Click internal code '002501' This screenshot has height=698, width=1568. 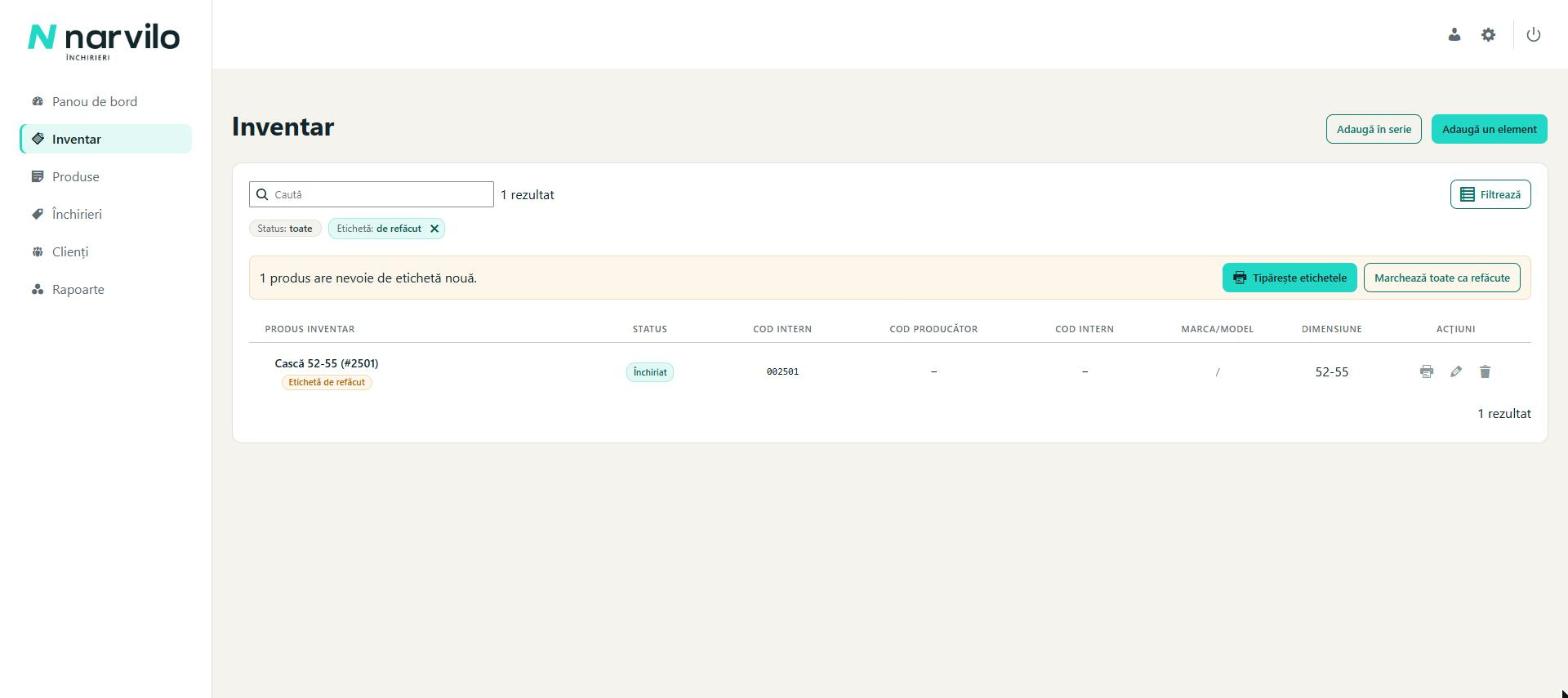coord(782,372)
